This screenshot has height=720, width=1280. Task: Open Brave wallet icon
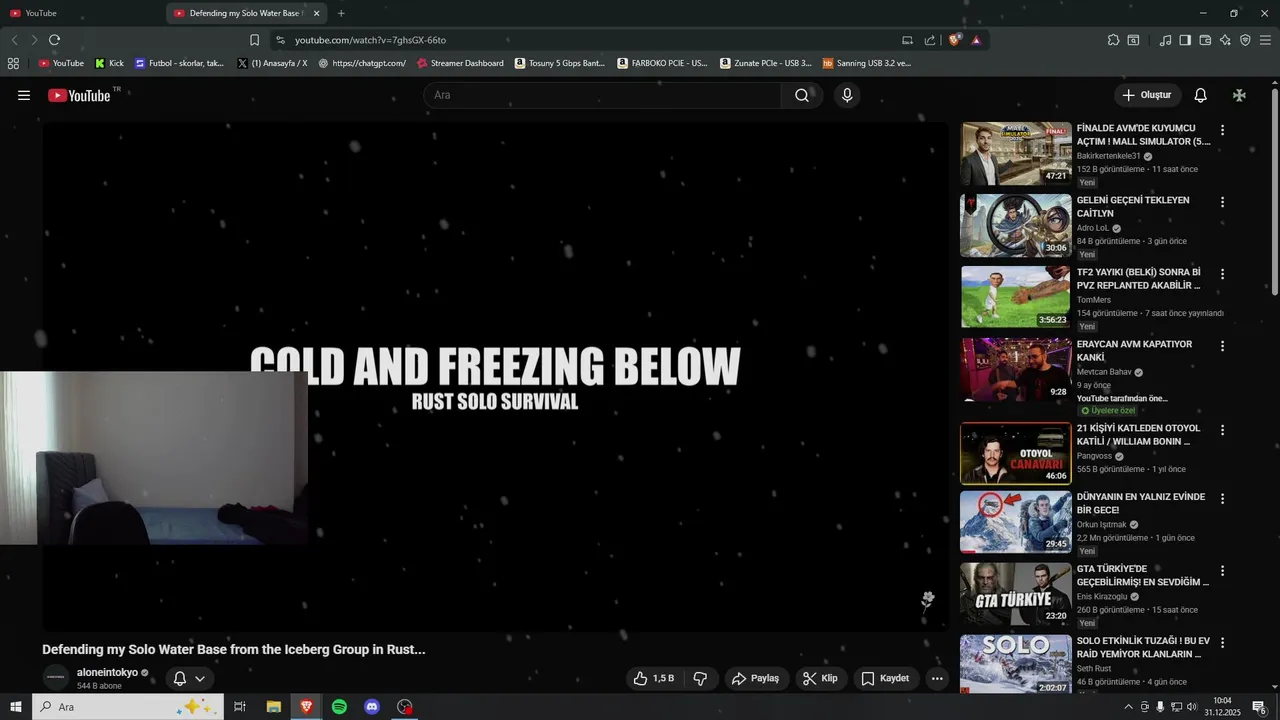click(x=1205, y=40)
